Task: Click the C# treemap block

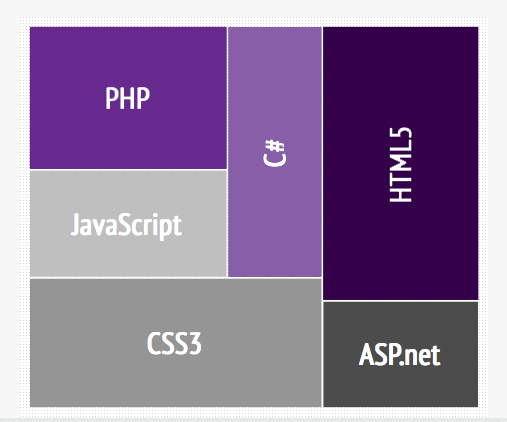Action: [275, 152]
